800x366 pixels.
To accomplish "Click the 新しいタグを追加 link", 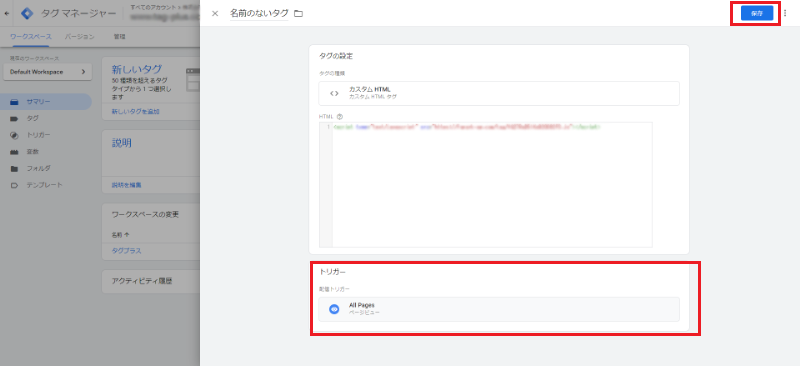I will point(135,111).
